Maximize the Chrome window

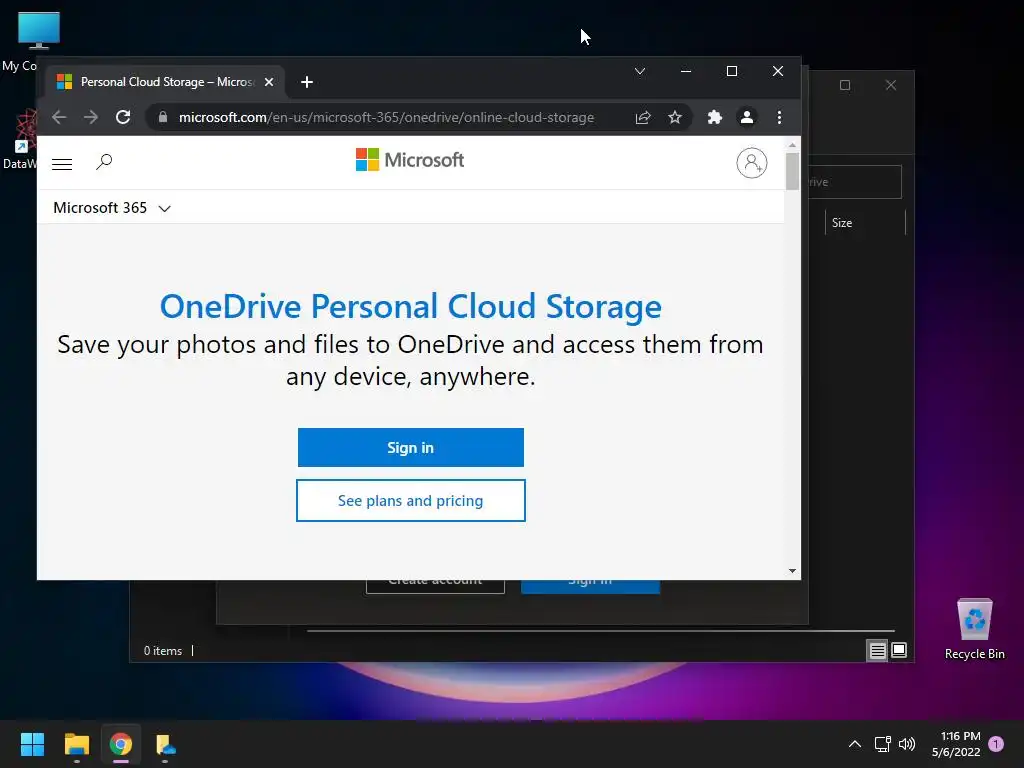pyautogui.click(x=731, y=71)
